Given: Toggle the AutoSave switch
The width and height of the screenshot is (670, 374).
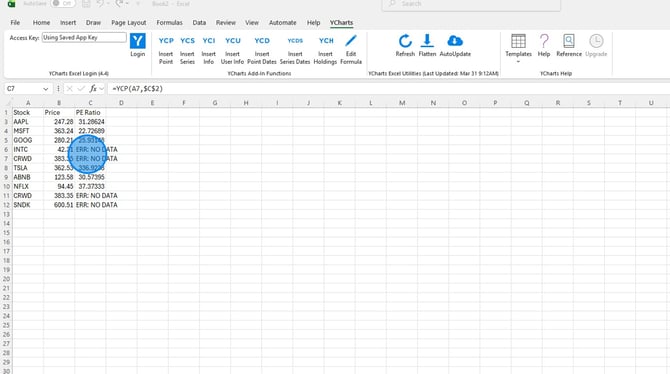Looking at the screenshot, I should point(63,3).
